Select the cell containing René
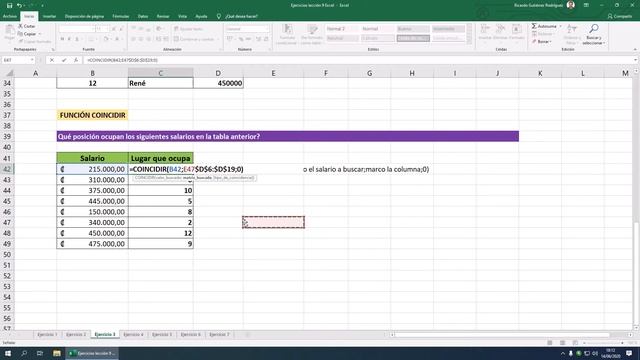Image resolution: width=640 pixels, height=360 pixels. [160, 83]
